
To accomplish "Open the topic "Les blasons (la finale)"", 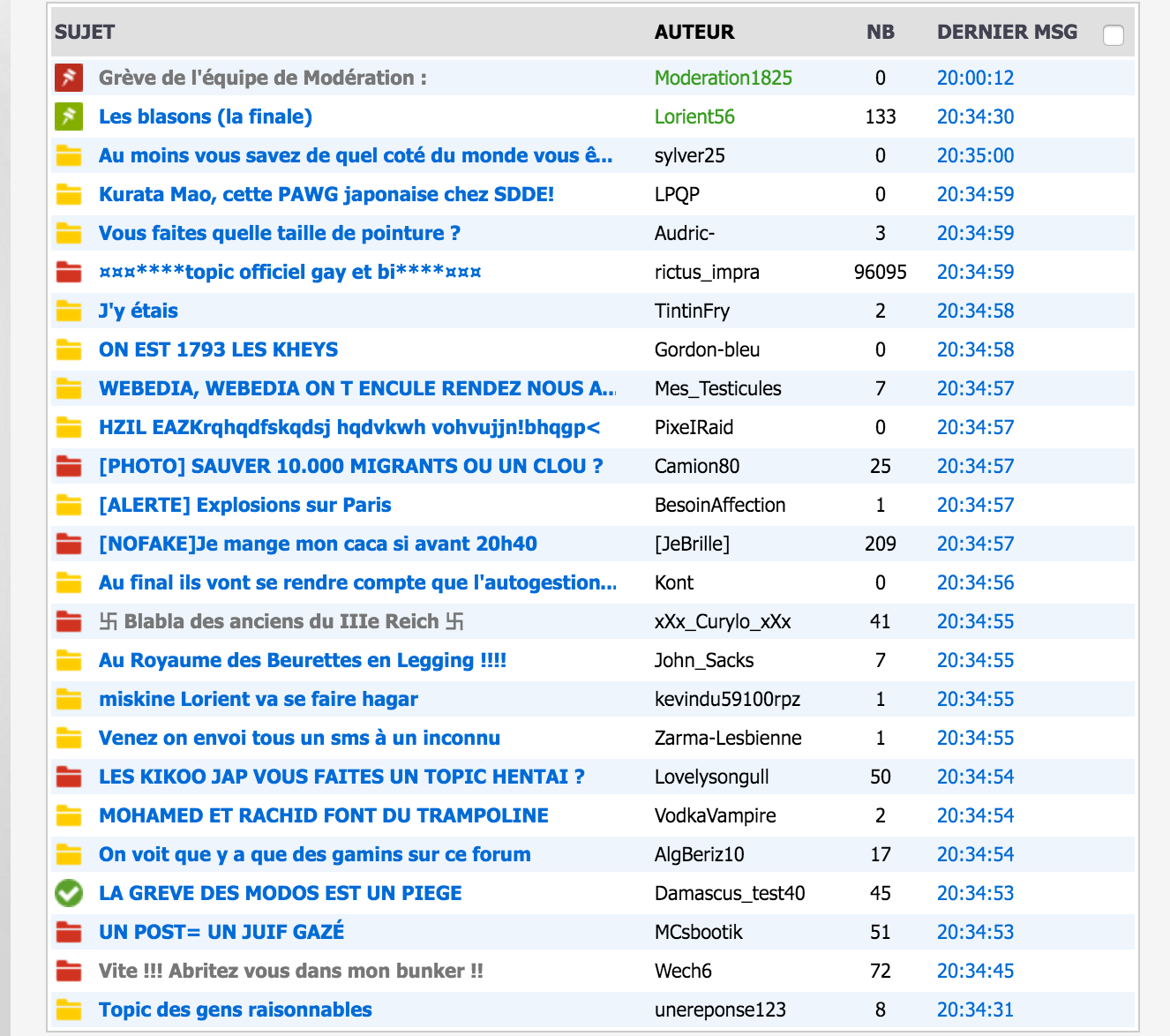I will point(206,116).
